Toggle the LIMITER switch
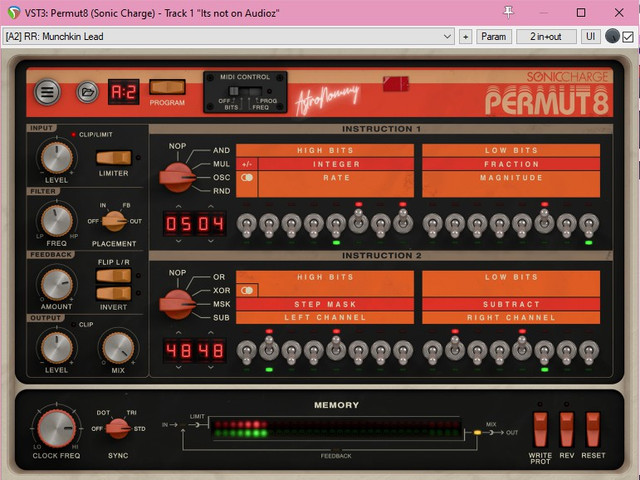640x480 pixels. (x=113, y=158)
